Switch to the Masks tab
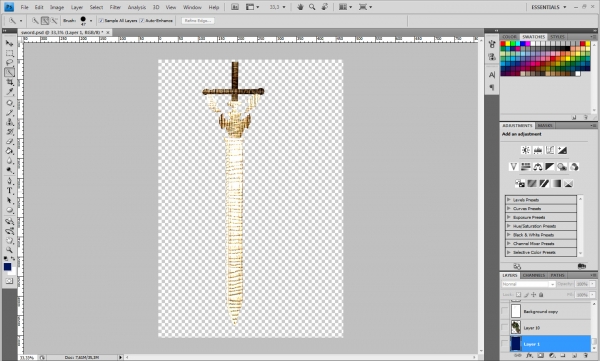The image size is (600, 361). [545, 126]
